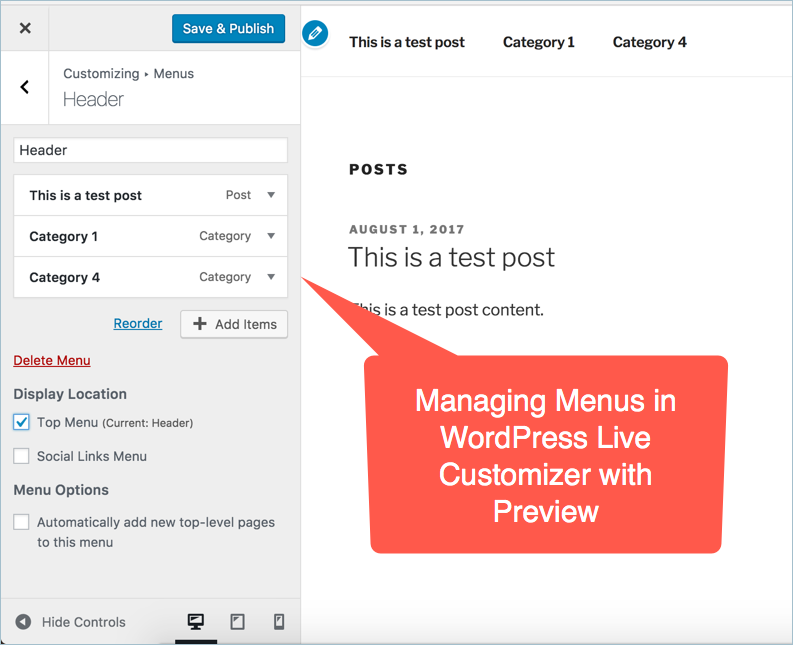Expand the 'This is a test post' menu item
Viewport: 793px width, 645px height.
click(x=271, y=195)
